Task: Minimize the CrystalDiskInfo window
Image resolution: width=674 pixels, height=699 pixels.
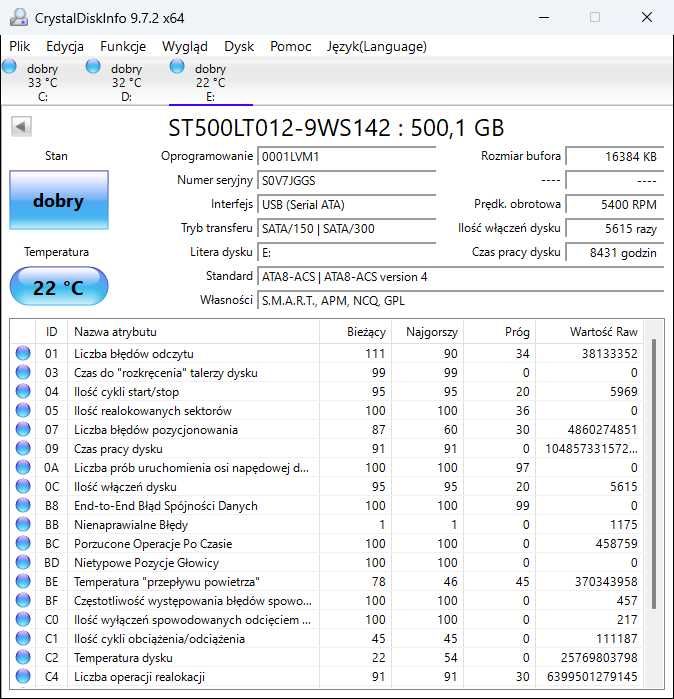Action: pos(543,18)
